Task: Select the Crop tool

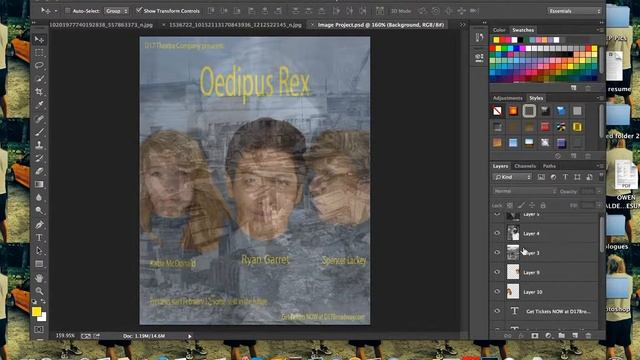Action: coord(39,91)
